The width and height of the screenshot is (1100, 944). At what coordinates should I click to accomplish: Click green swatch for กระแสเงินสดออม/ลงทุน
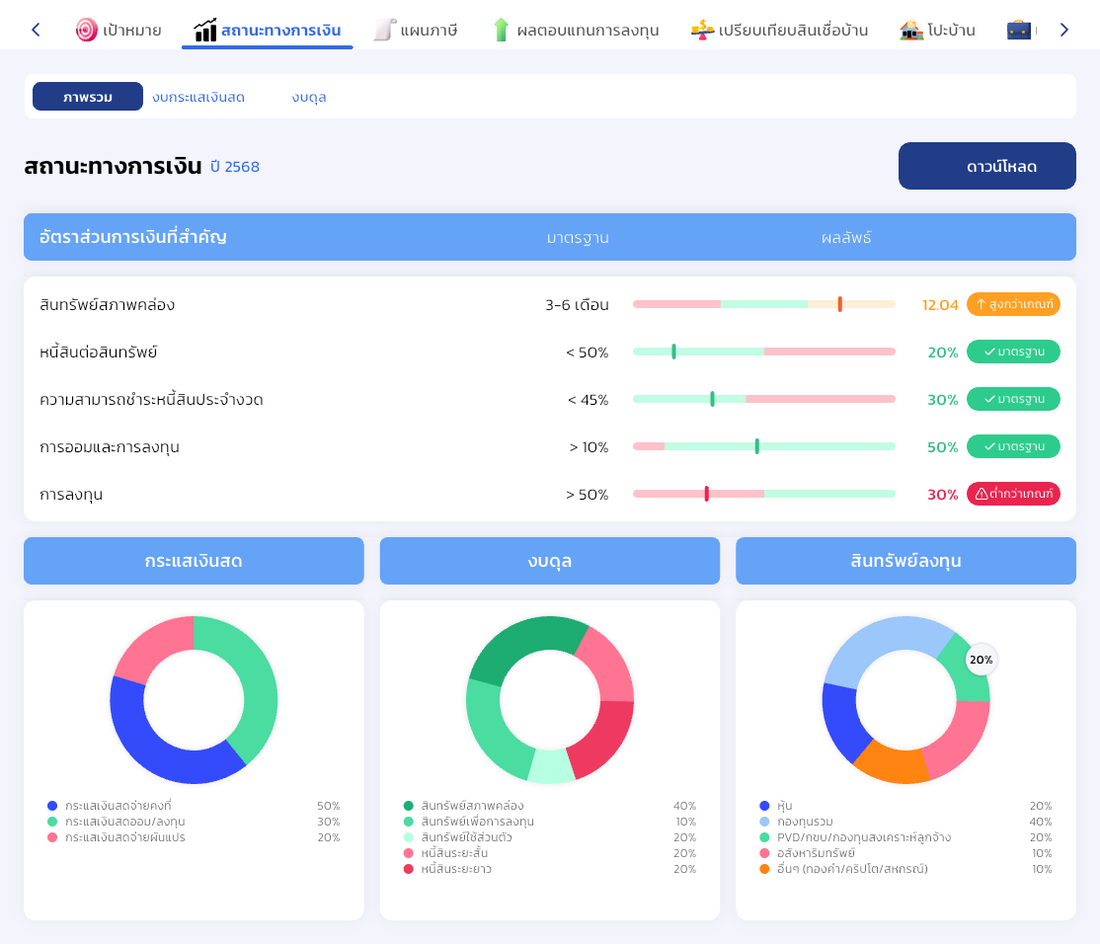[x=52, y=821]
